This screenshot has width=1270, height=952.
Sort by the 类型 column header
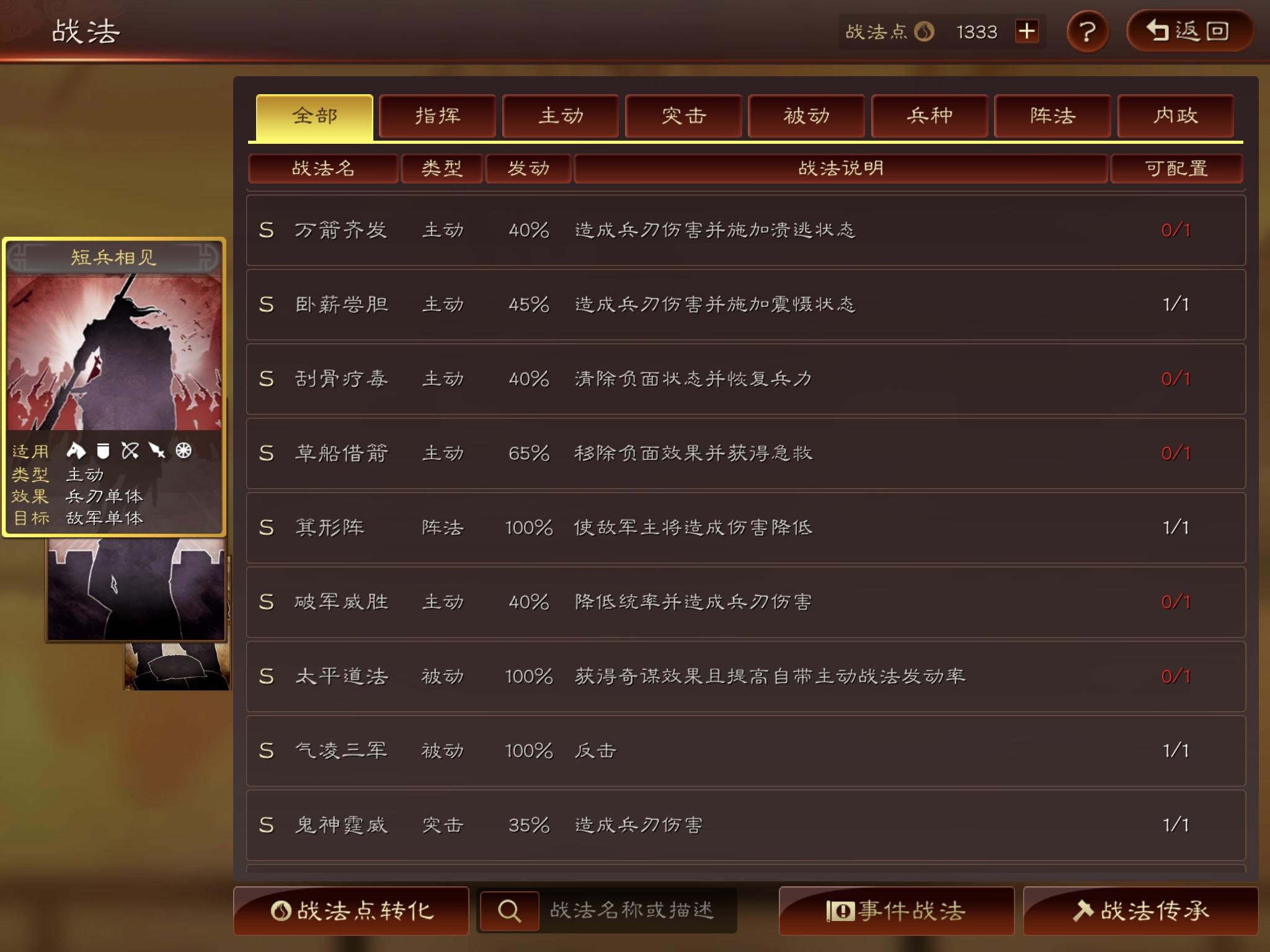[442, 169]
